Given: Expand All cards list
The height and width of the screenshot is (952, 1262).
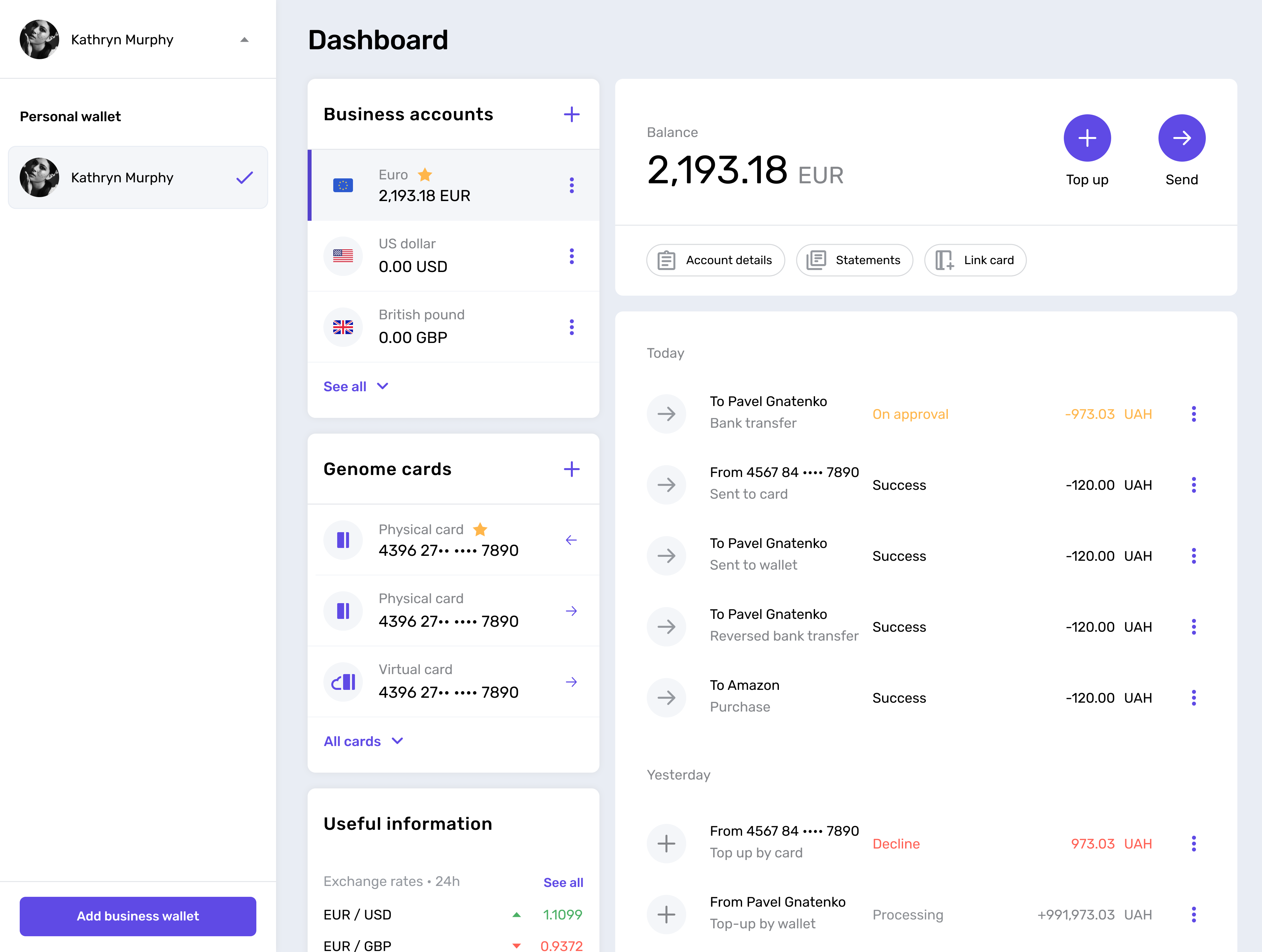Looking at the screenshot, I should click(363, 741).
